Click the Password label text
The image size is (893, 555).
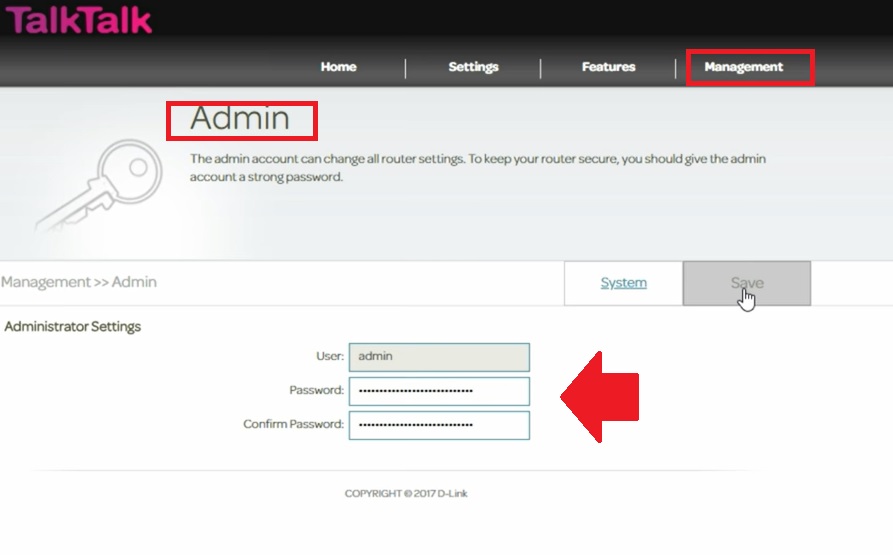[315, 391]
